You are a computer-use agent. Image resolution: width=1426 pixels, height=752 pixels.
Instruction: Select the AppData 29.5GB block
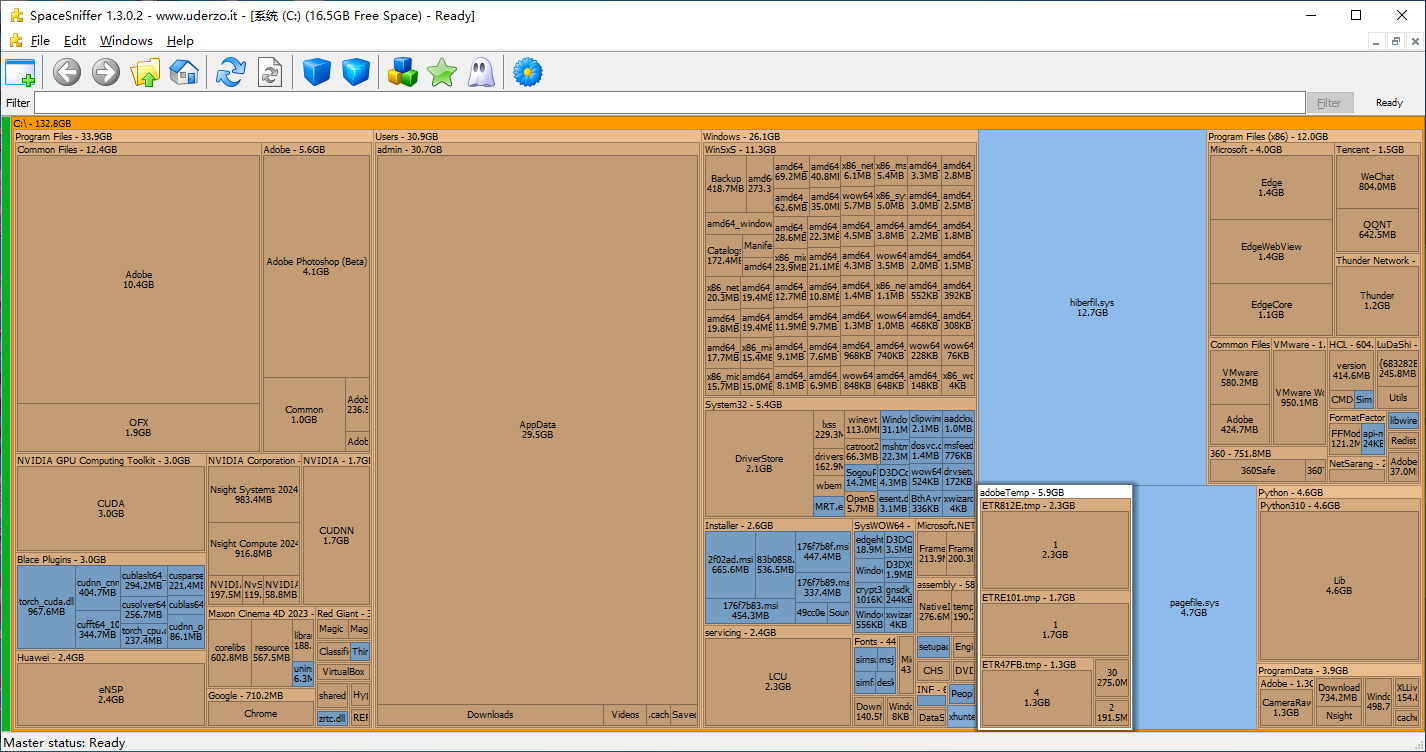[x=538, y=430]
